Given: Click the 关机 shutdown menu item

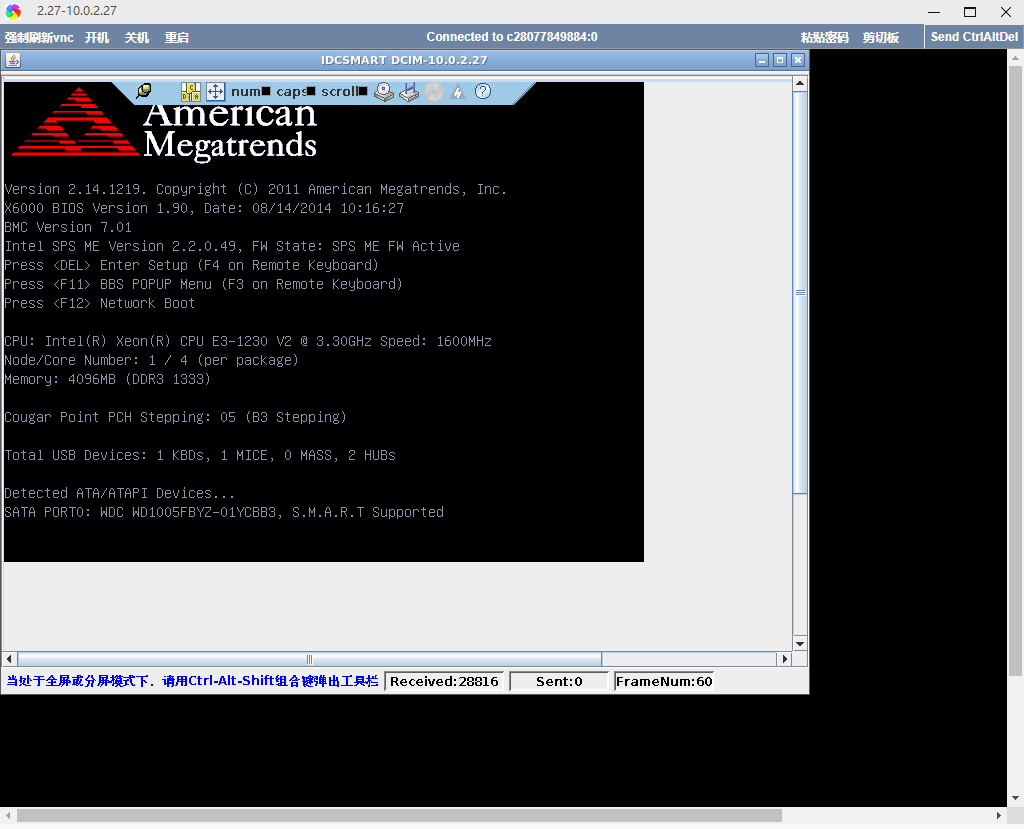Looking at the screenshot, I should click(137, 38).
